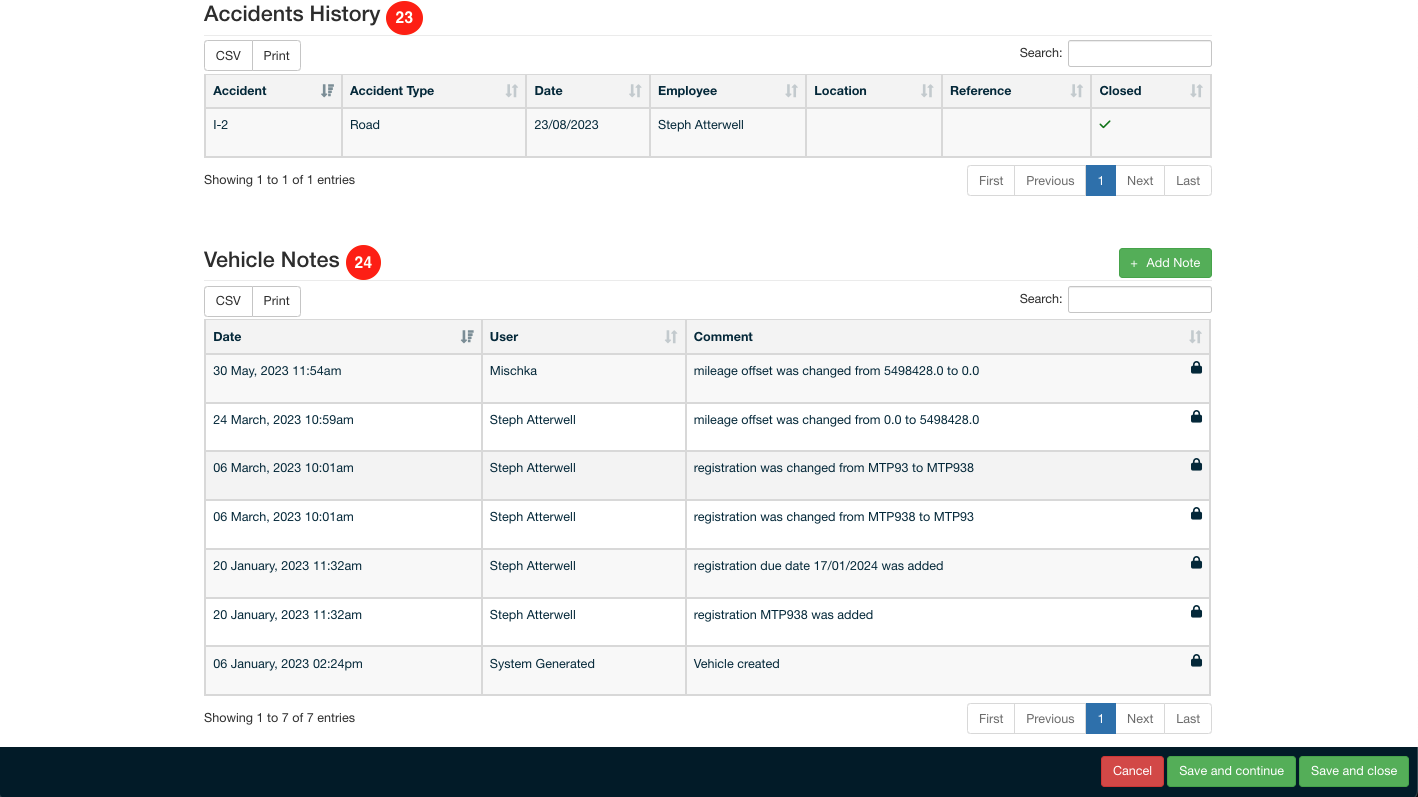The width and height of the screenshot is (1418, 797).
Task: Cancel the current changes
Action: pos(1131,771)
